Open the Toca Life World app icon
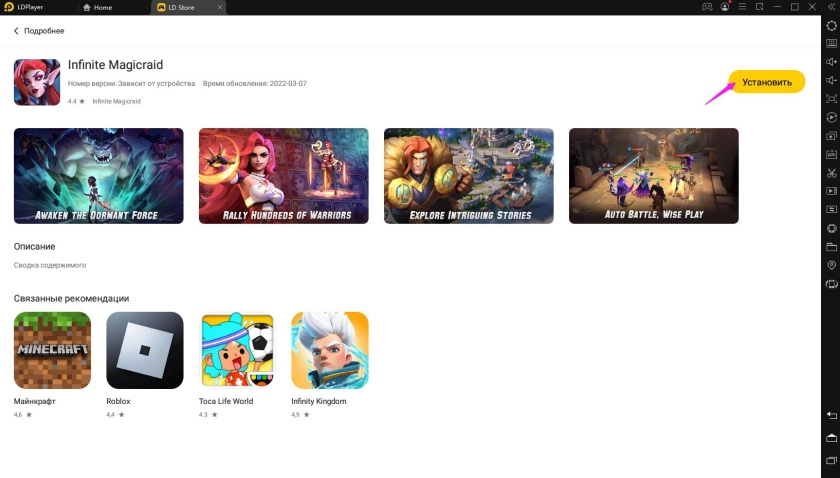Screen dimensions: 840x478 [x=237, y=350]
